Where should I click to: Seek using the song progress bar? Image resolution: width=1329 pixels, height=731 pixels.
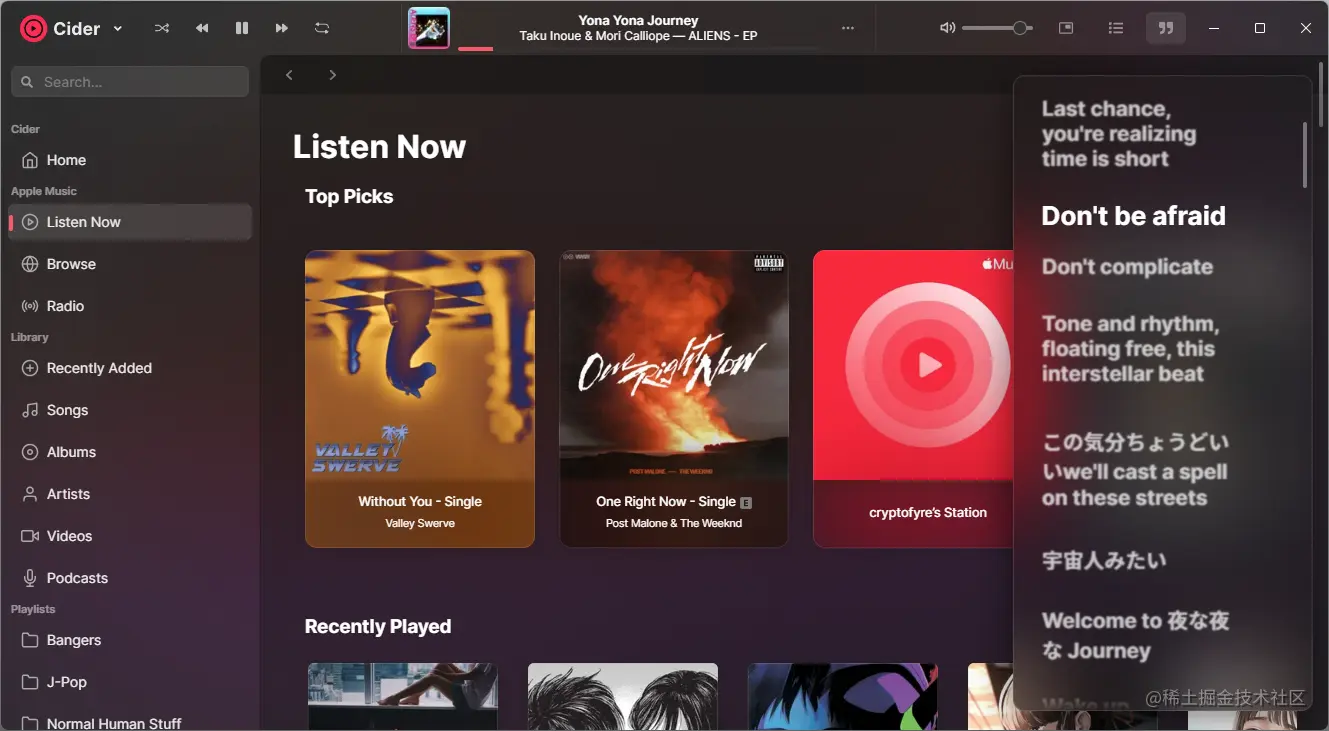pyautogui.click(x=638, y=48)
